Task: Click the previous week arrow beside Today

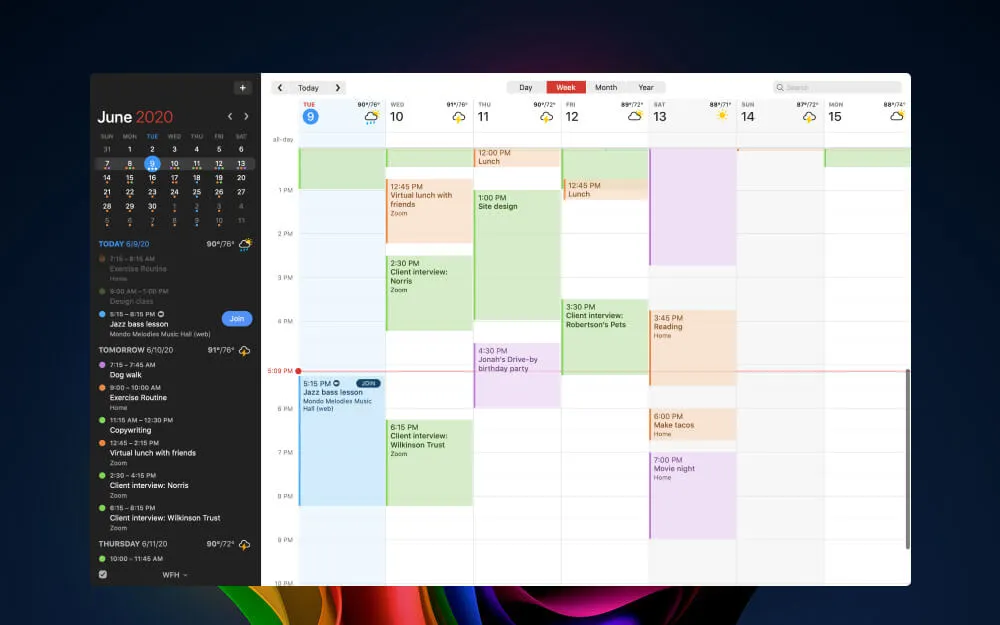Action: click(280, 88)
